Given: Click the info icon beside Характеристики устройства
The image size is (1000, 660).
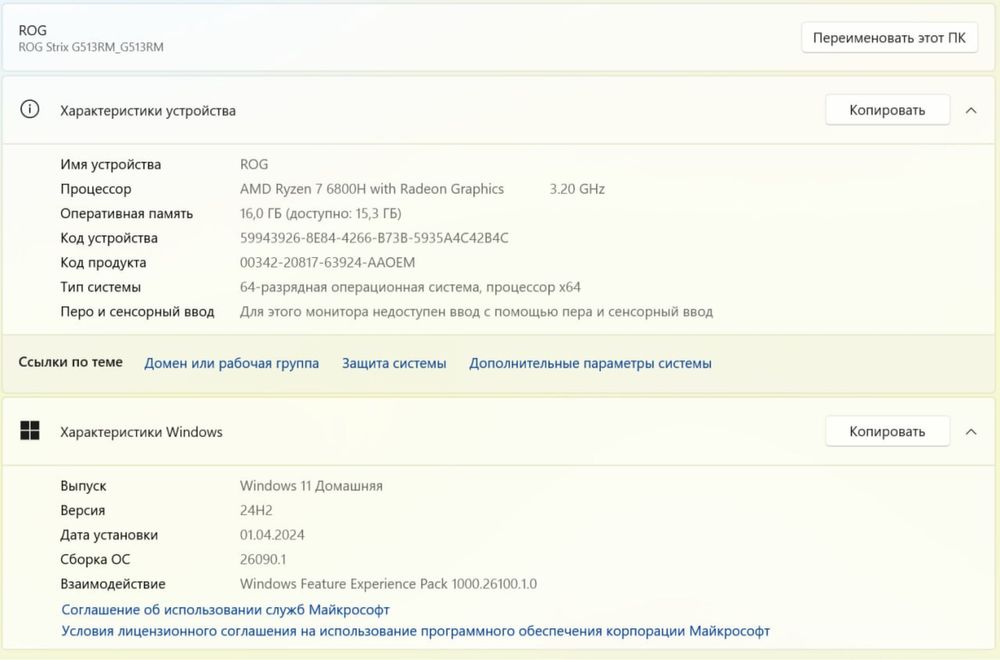Looking at the screenshot, I should click(30, 110).
